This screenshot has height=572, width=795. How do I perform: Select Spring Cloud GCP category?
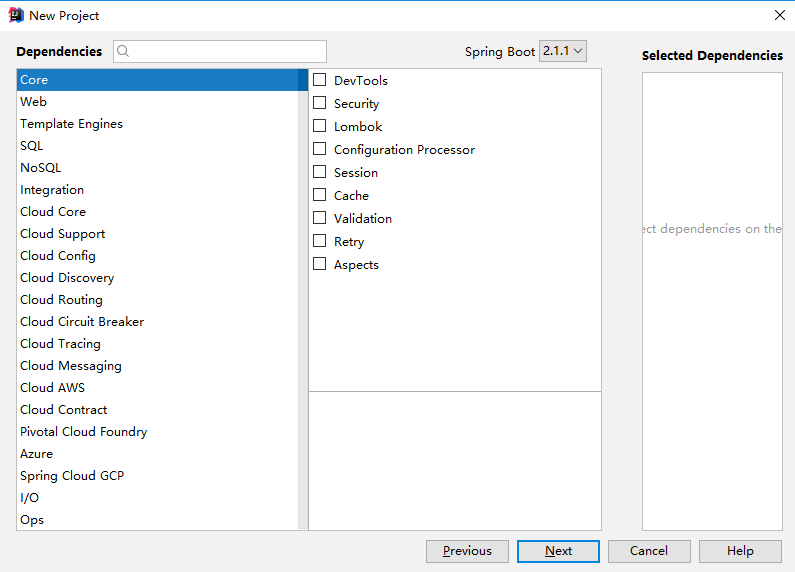[158, 476]
